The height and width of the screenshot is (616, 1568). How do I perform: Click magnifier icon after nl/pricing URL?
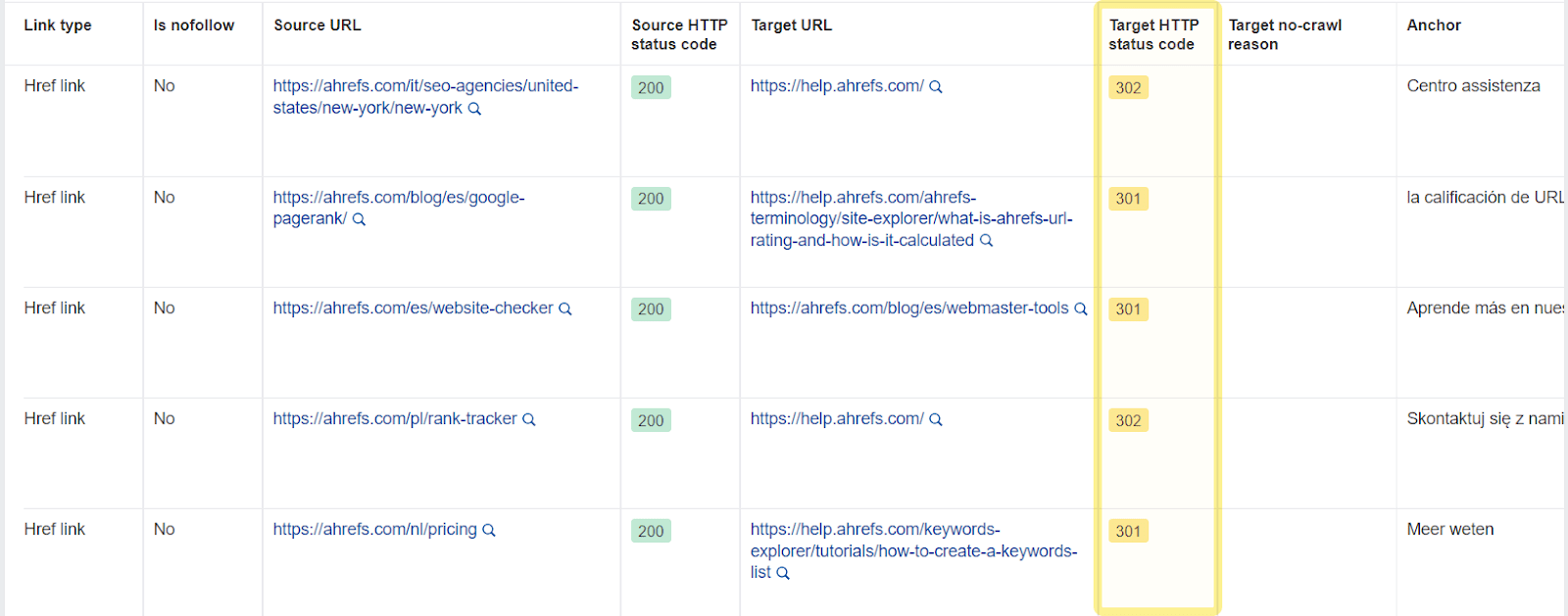[x=489, y=530]
